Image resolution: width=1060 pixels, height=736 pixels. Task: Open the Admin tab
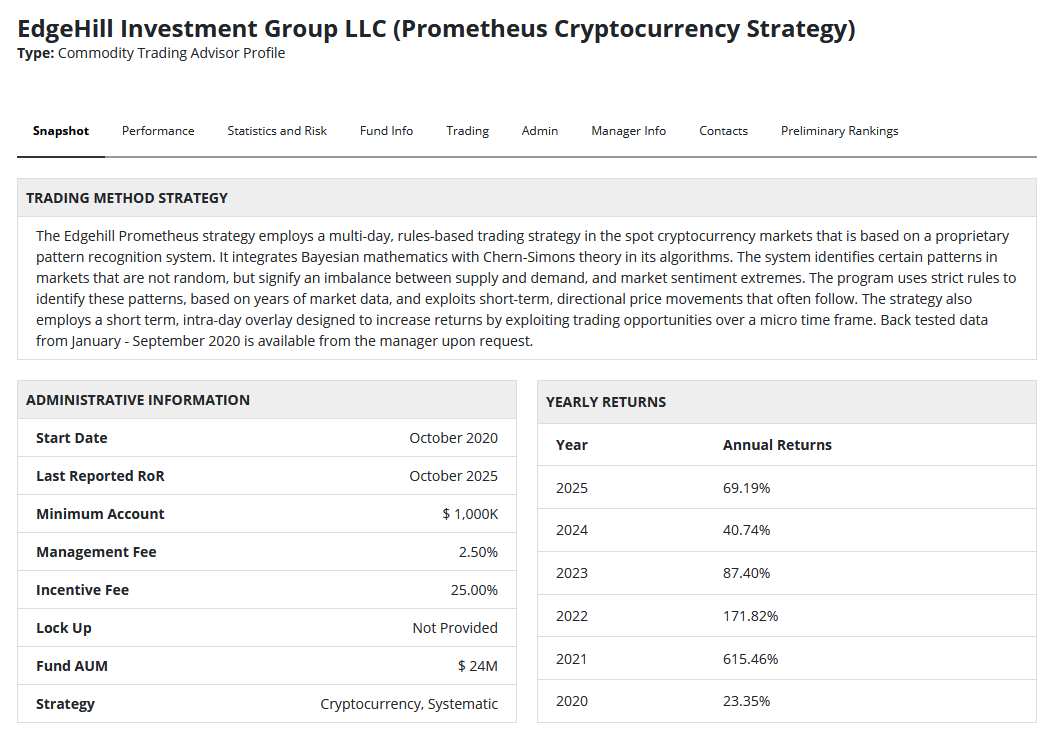pos(540,131)
